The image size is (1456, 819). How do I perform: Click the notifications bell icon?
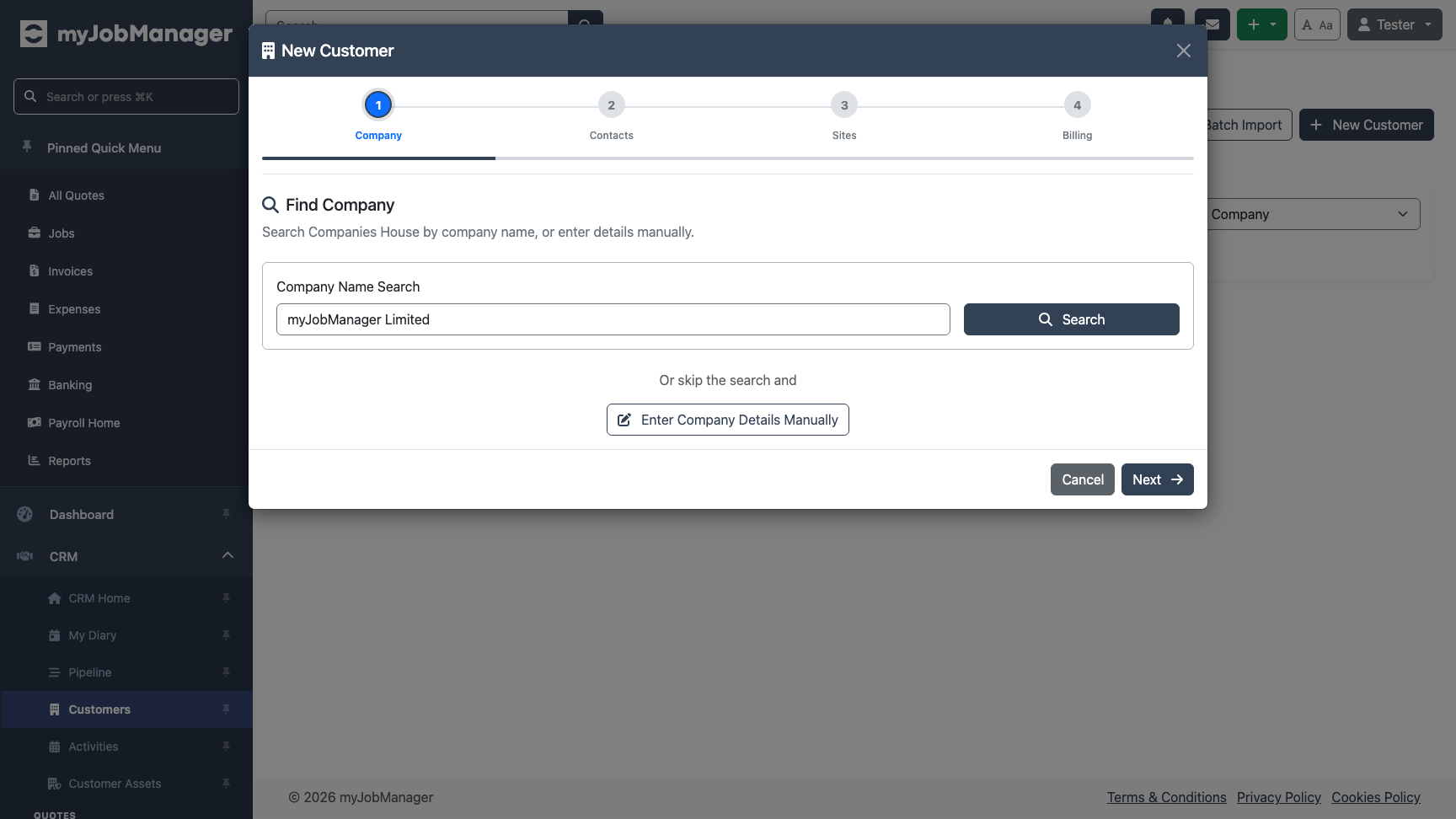1168,17
